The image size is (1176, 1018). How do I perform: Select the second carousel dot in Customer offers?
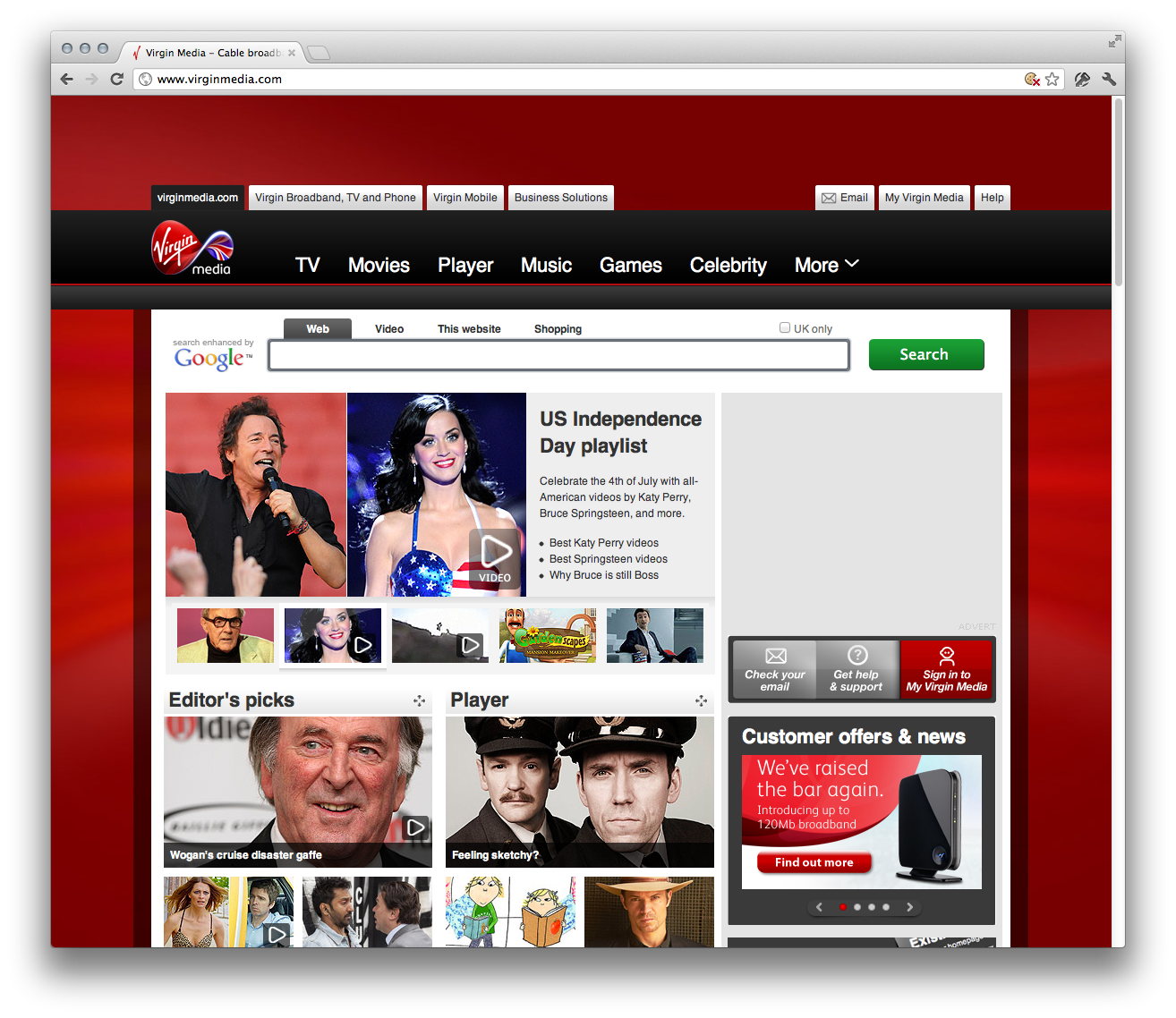[857, 907]
